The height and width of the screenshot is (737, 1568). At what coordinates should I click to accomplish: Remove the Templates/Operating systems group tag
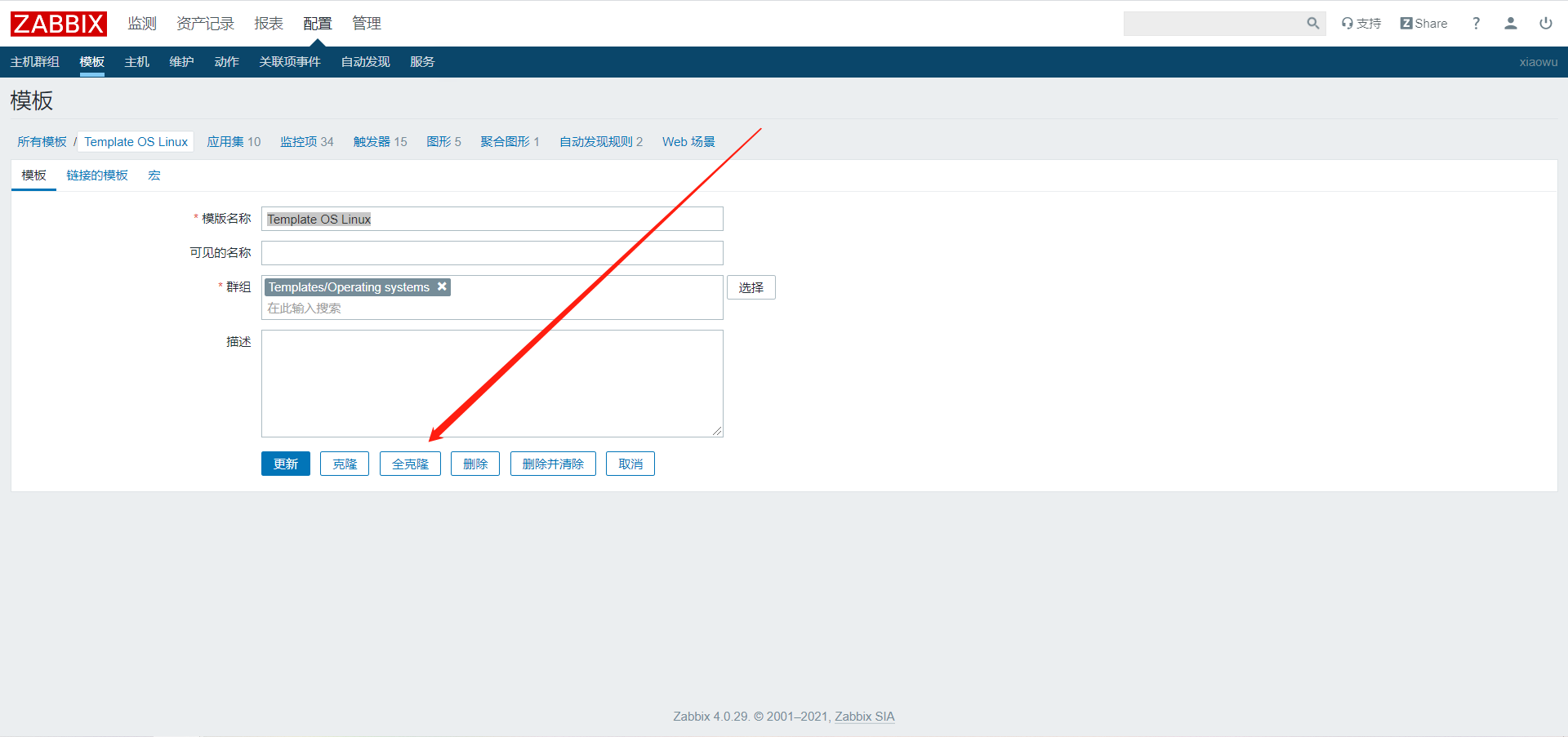[442, 286]
